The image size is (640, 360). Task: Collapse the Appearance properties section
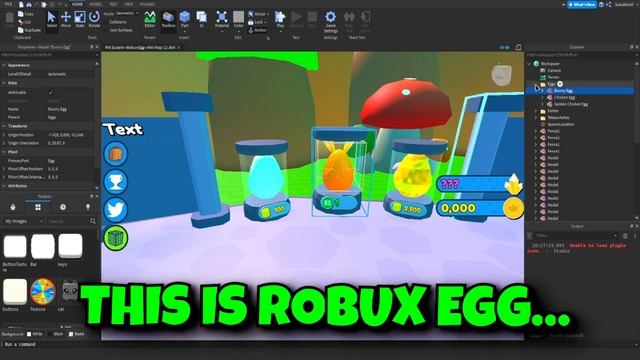pyautogui.click(x=4, y=65)
